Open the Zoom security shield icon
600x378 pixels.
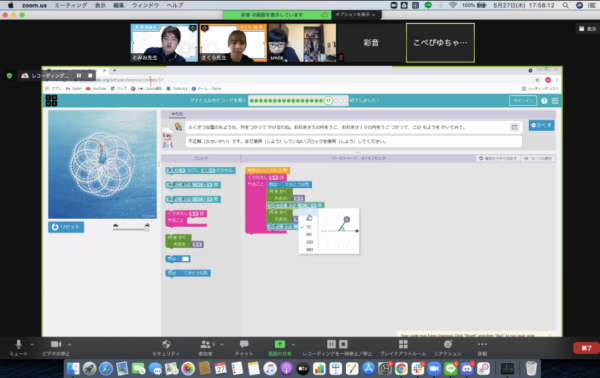point(166,344)
